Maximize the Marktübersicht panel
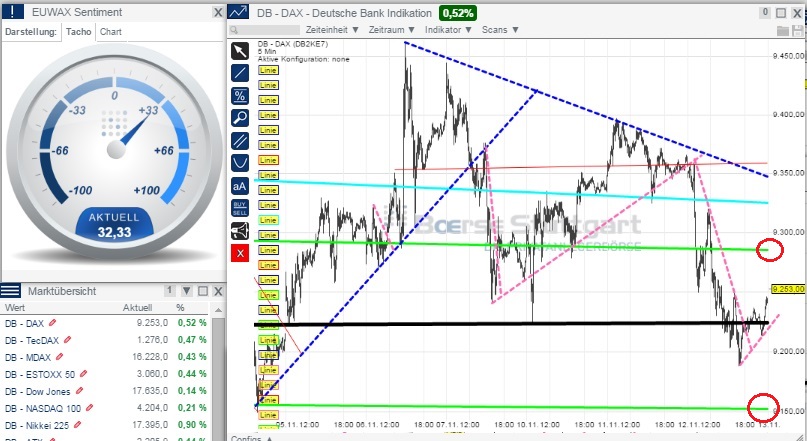The width and height of the screenshot is (807, 441). (x=203, y=291)
